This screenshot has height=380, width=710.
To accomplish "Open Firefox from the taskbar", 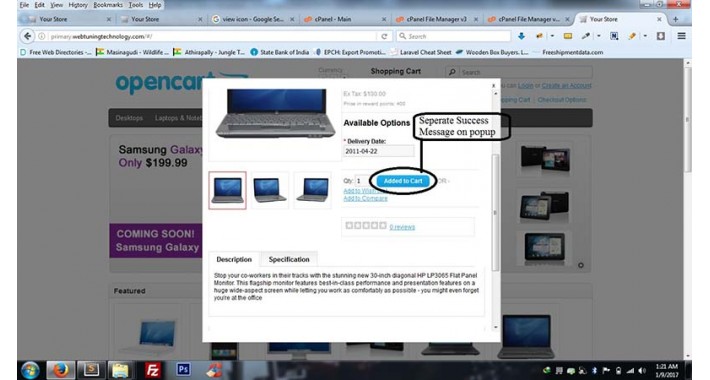I will (60, 370).
